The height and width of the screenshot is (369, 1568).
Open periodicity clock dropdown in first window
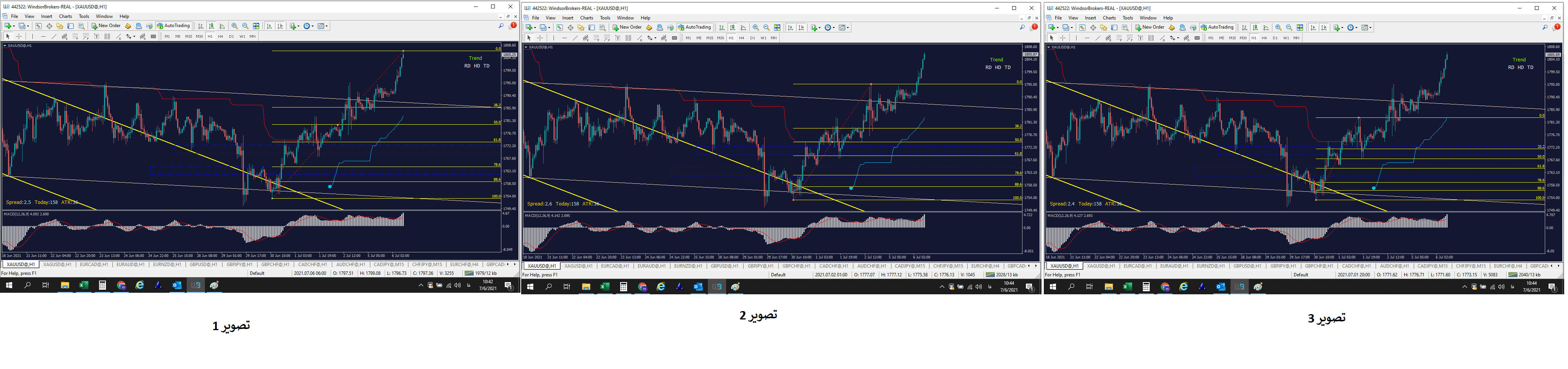click(x=310, y=26)
